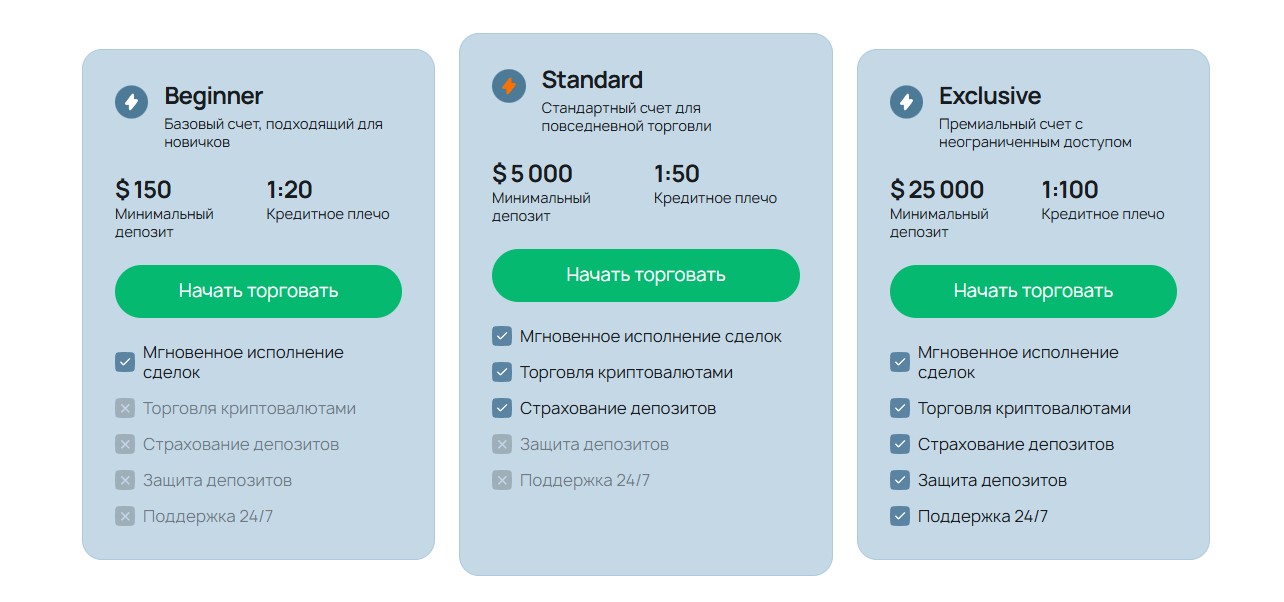Toggle Standard's Страхование депозитов checkbox
Screen dimensions: 1284x602
tap(502, 408)
